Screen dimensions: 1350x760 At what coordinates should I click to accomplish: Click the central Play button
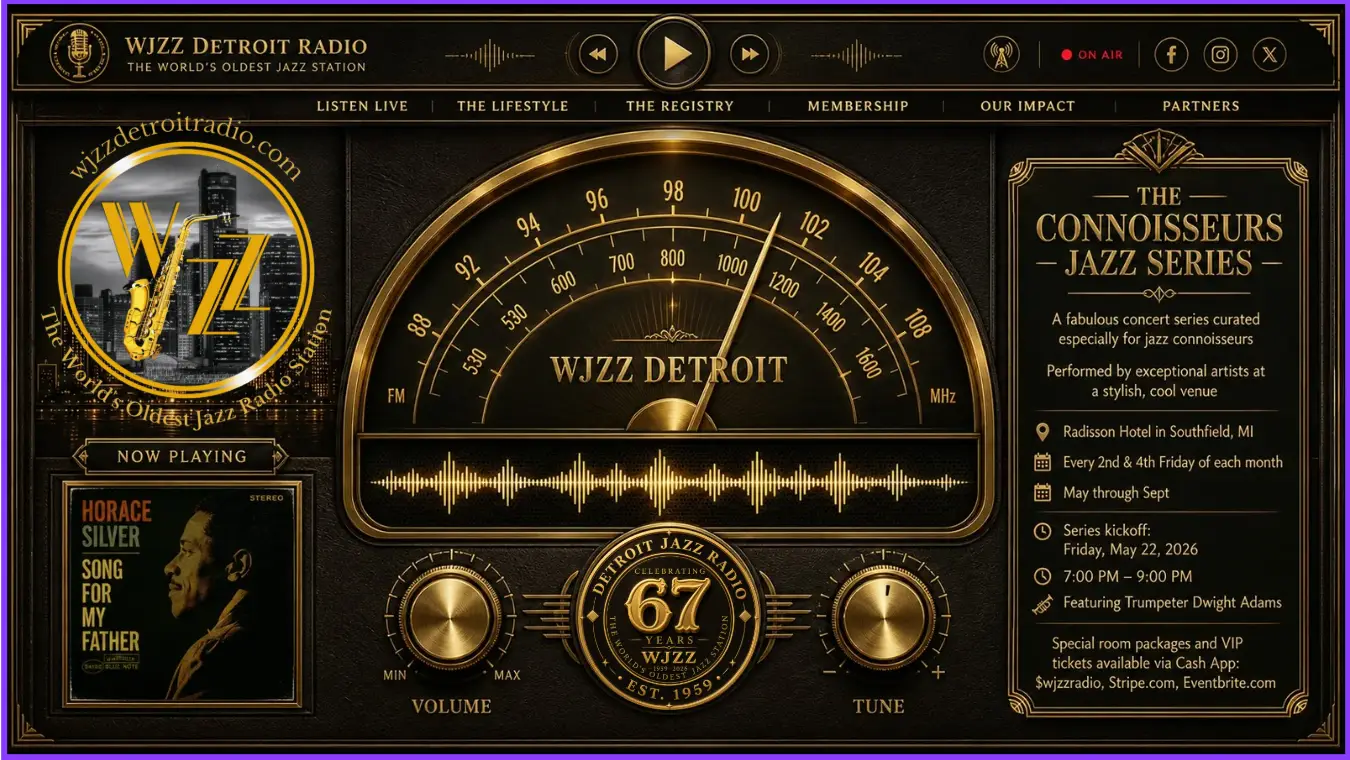coord(674,54)
